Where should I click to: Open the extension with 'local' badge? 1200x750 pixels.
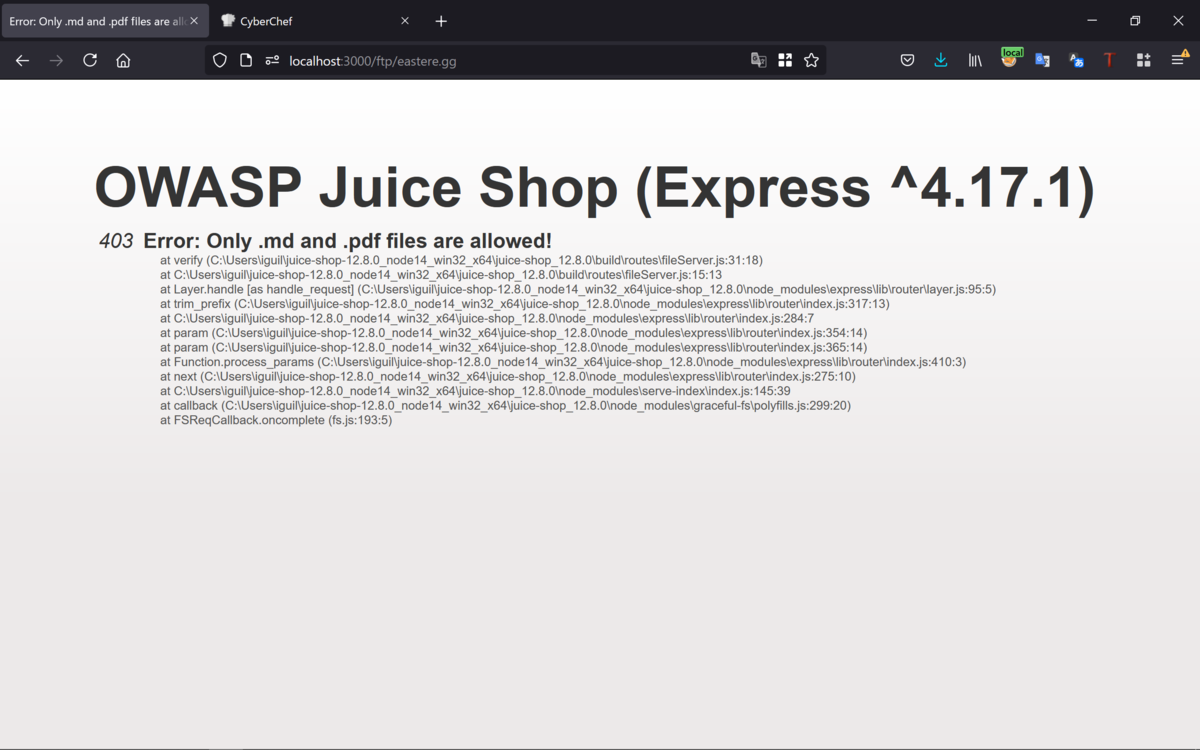pos(1010,59)
